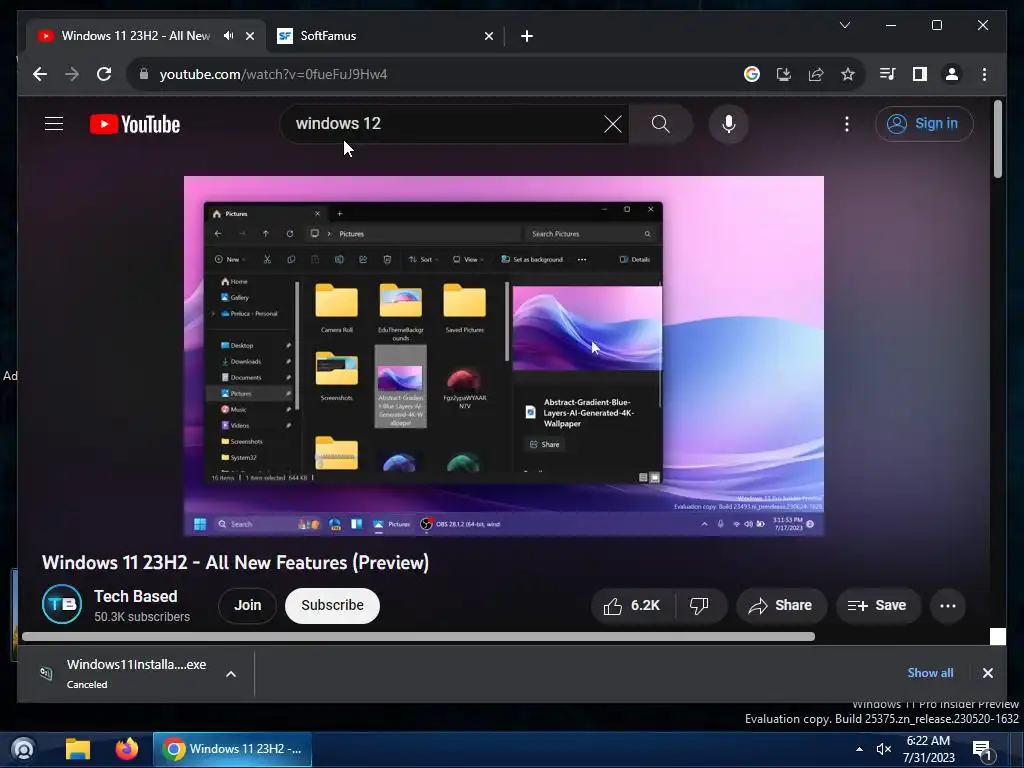Open YouTube hamburger guide menu
Screen dimensions: 1024x768
click(x=54, y=123)
